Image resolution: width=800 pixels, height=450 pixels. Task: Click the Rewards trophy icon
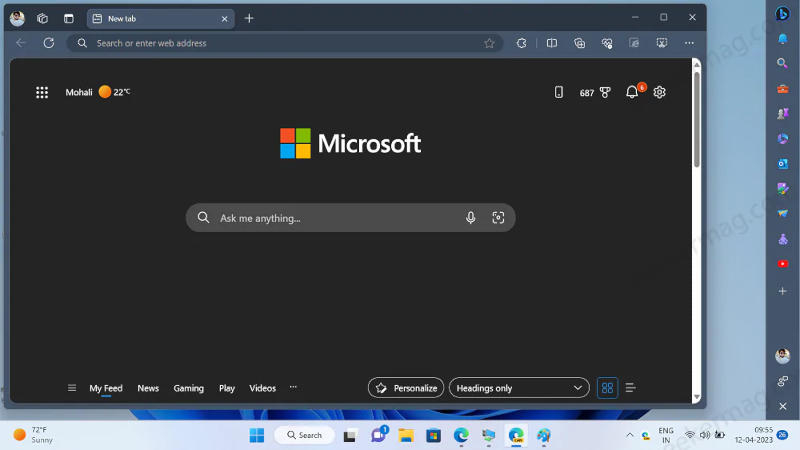[605, 92]
